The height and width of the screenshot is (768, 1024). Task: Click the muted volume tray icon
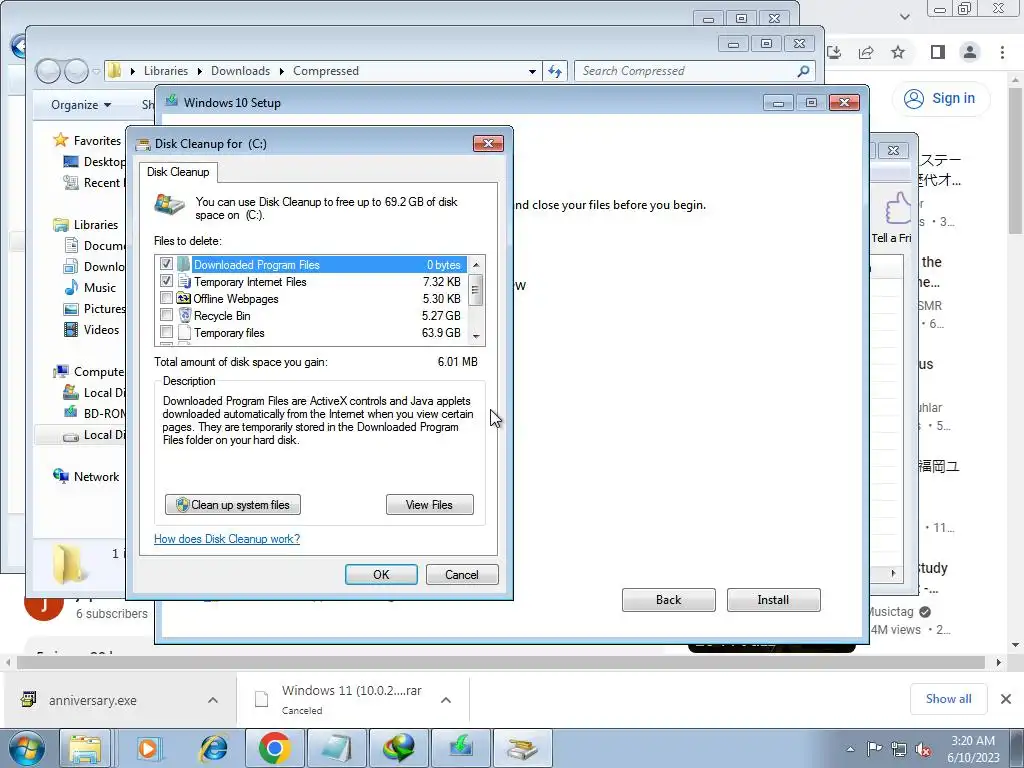click(923, 749)
